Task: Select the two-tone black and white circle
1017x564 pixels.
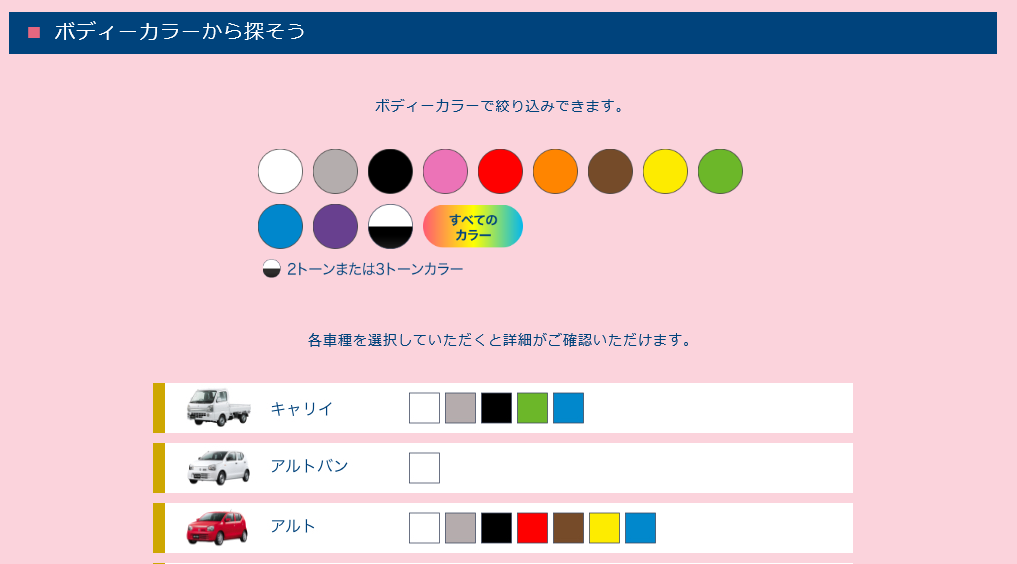Action: [390, 227]
